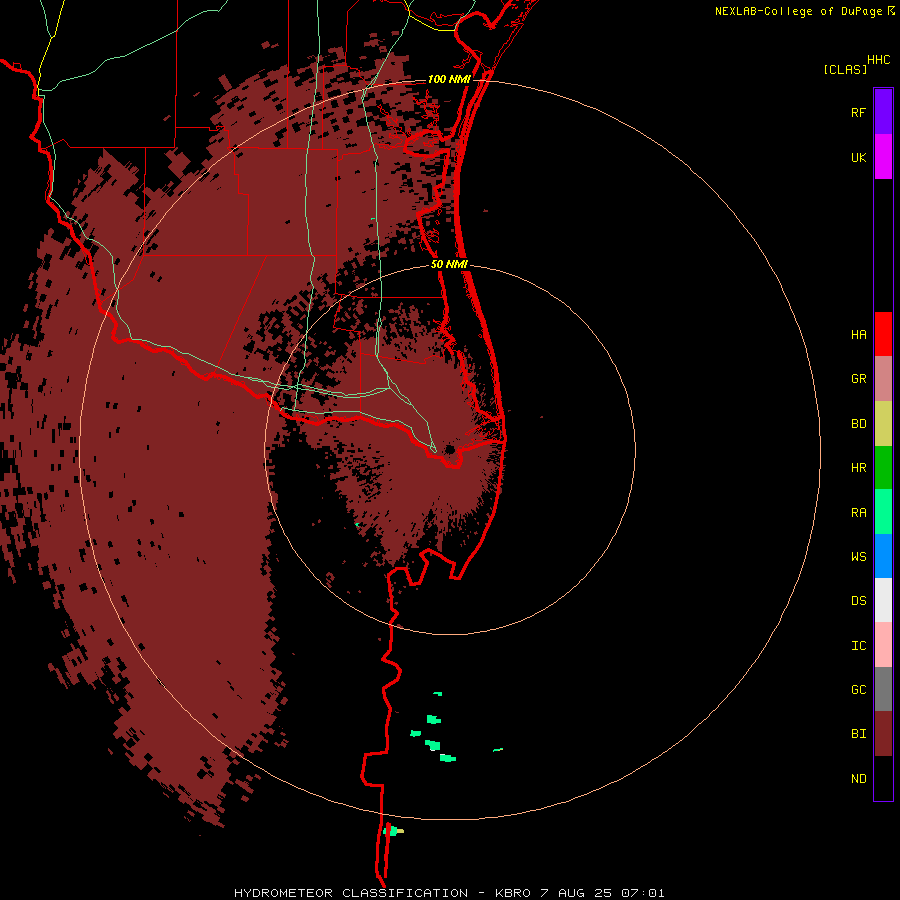Click the HR legend label
This screenshot has width=900, height=900.
(859, 468)
